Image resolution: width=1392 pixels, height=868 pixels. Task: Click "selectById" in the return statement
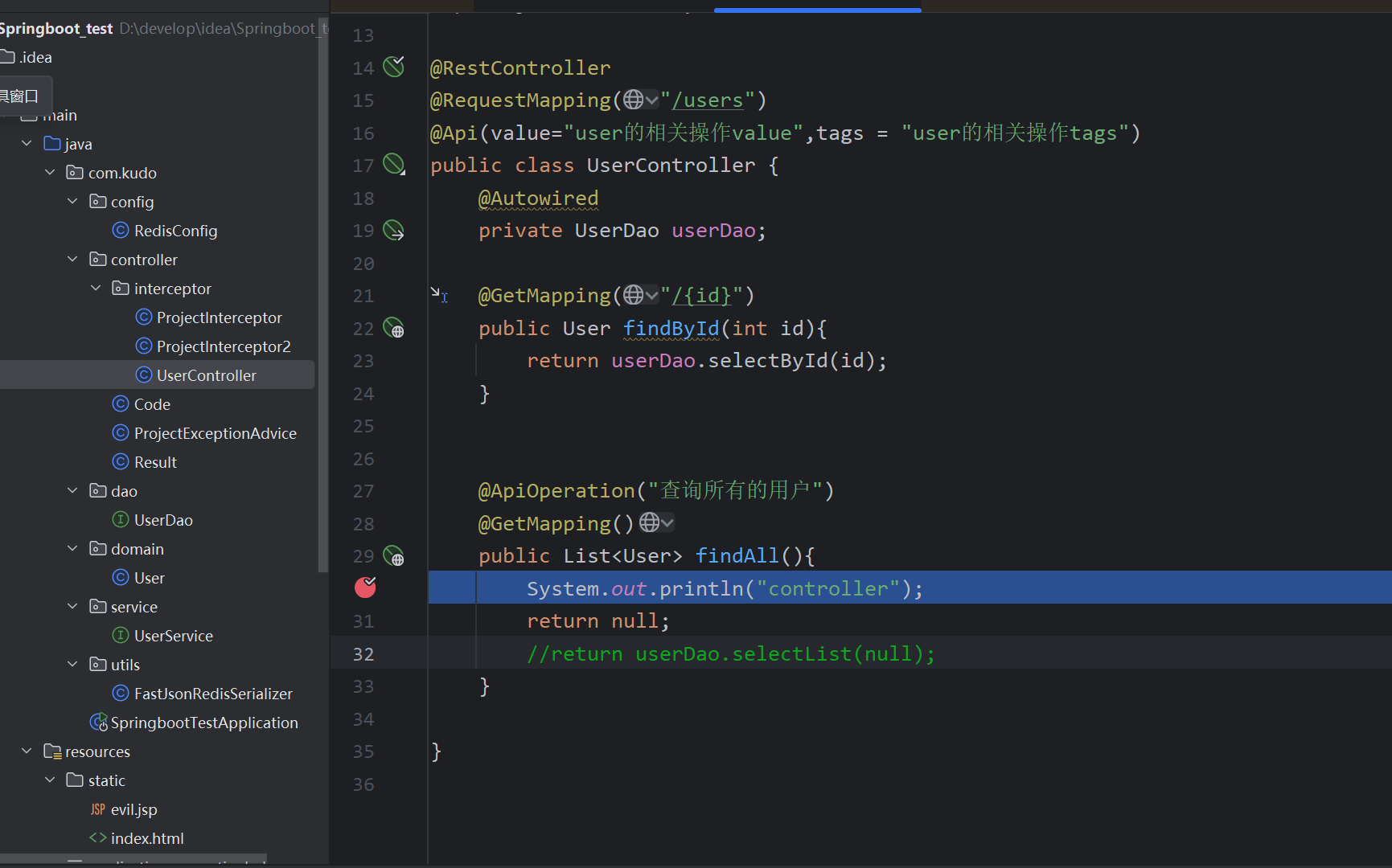pyautogui.click(x=768, y=361)
